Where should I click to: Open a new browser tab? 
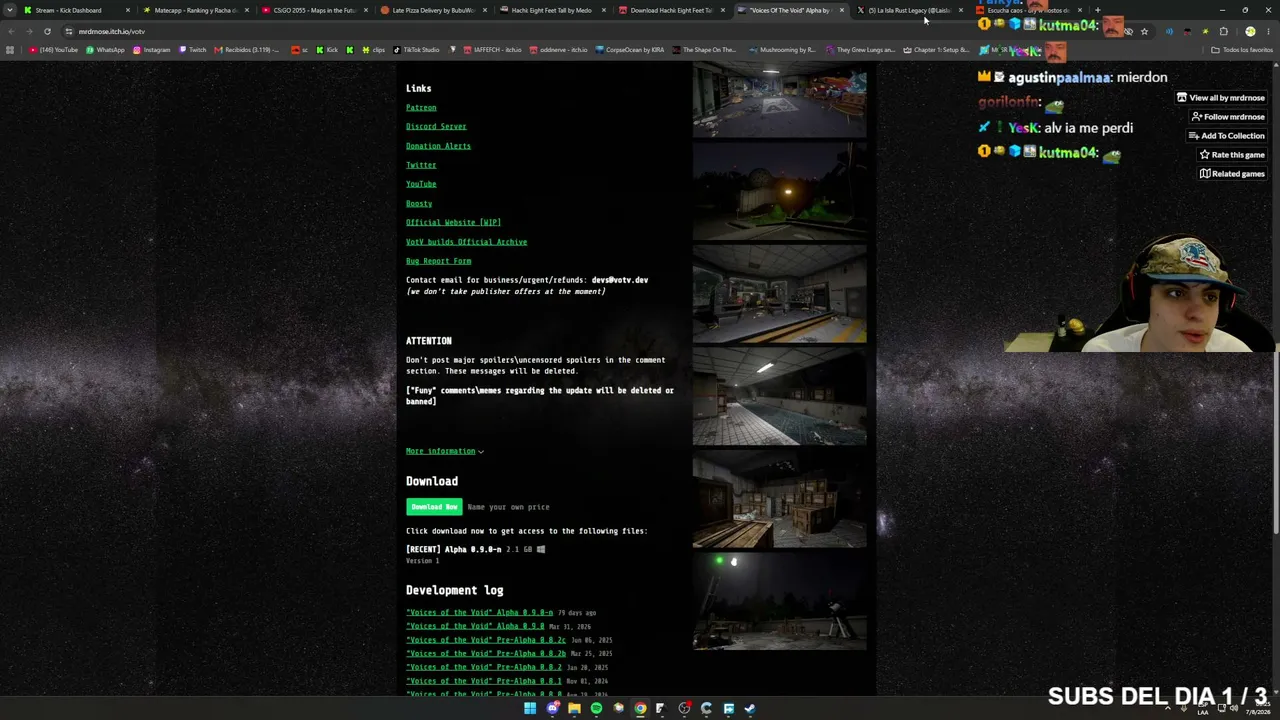[x=1097, y=10]
